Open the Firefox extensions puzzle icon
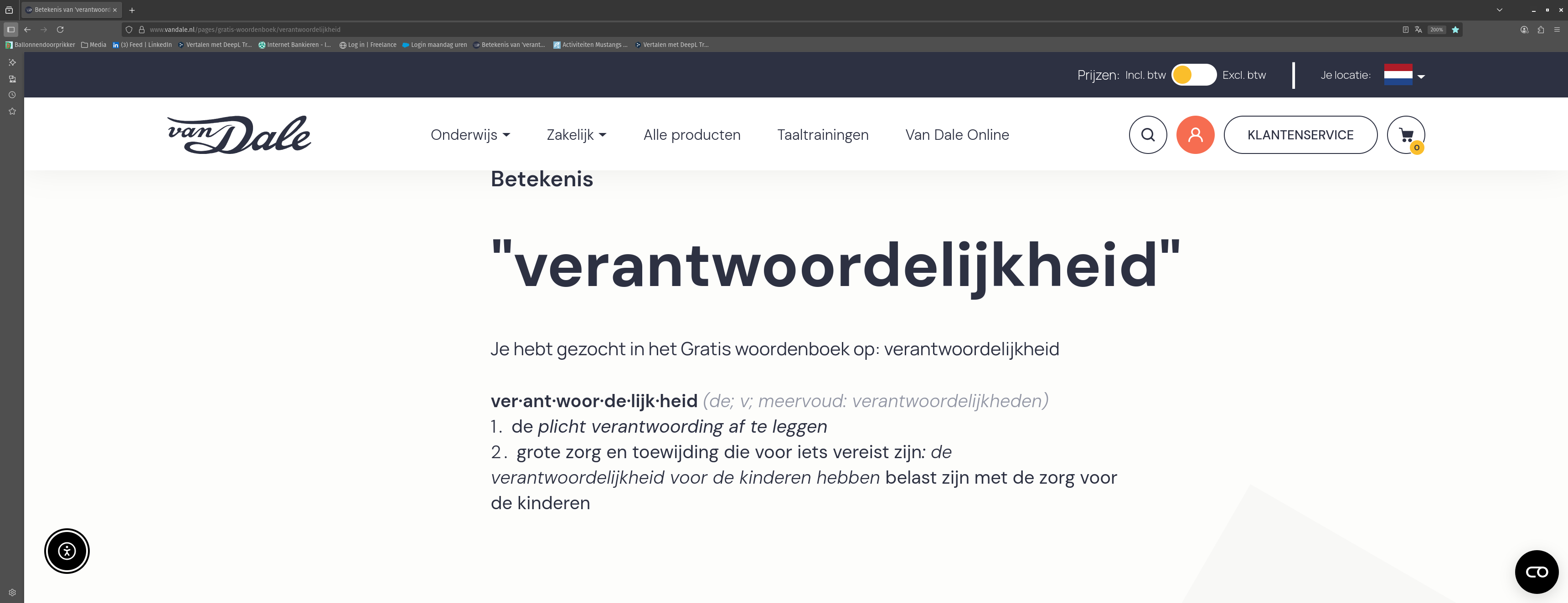The height and width of the screenshot is (603, 1568). pyautogui.click(x=1541, y=29)
